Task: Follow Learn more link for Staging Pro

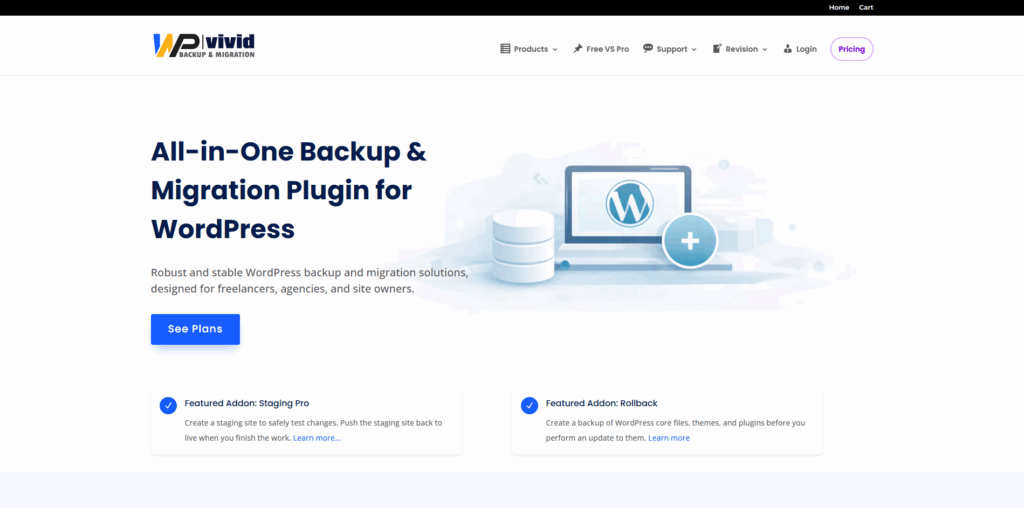Action: pyautogui.click(x=317, y=438)
